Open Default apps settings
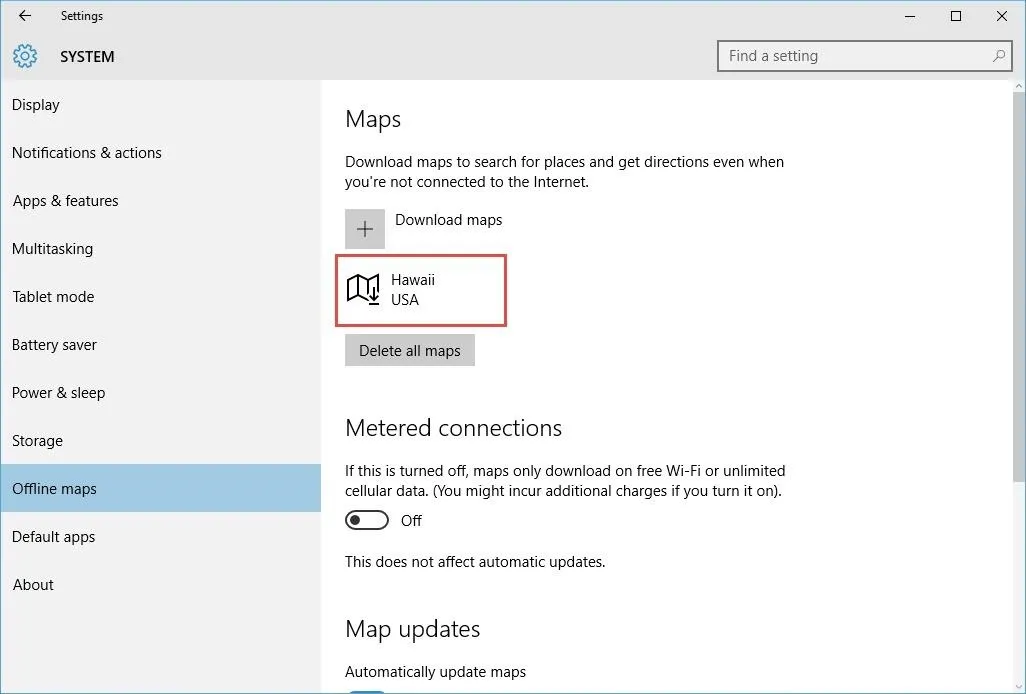Image resolution: width=1026 pixels, height=694 pixels. (x=160, y=536)
